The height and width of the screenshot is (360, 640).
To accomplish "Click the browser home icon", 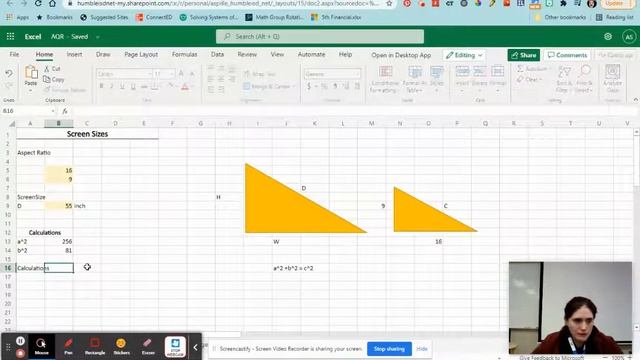I will (x=52, y=3).
